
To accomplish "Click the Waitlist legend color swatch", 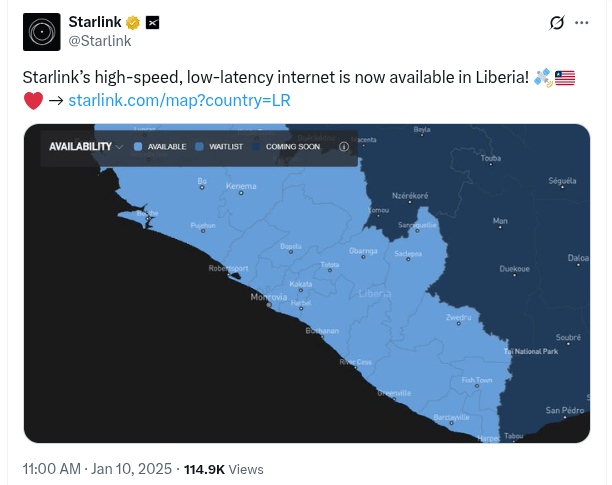I will coord(200,147).
